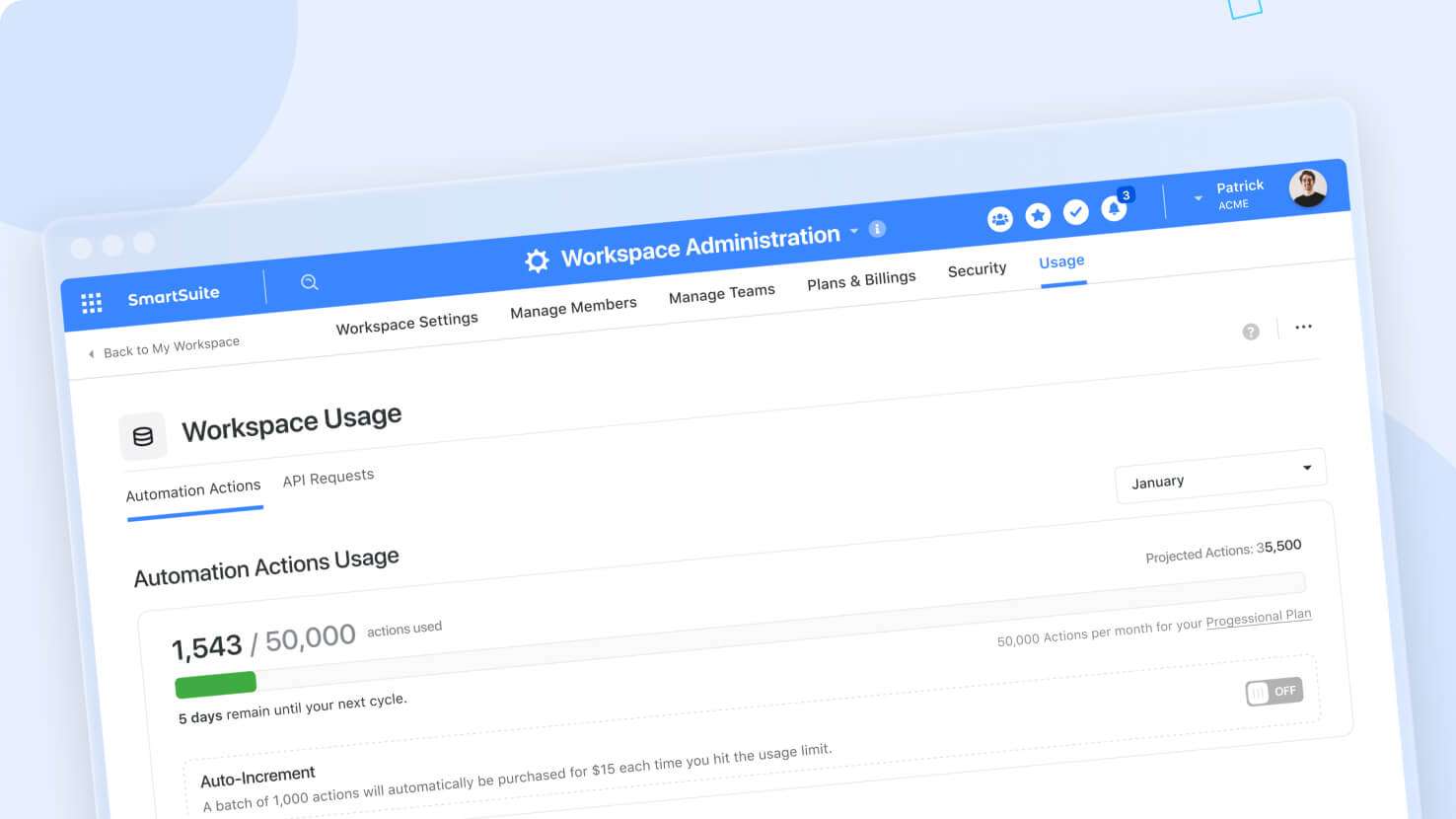Open the Workspace Settings tab
The height and width of the screenshot is (819, 1456).
(407, 323)
